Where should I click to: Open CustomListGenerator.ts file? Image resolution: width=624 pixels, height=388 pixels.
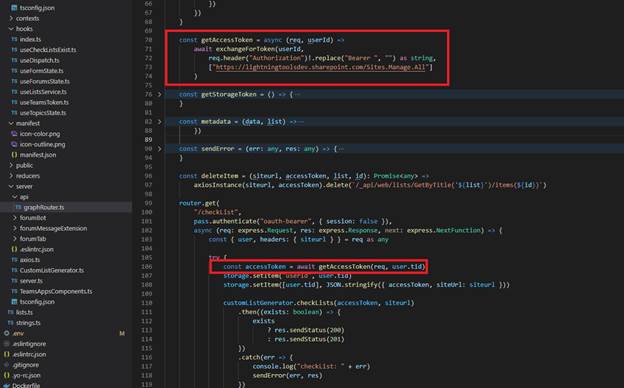point(52,270)
